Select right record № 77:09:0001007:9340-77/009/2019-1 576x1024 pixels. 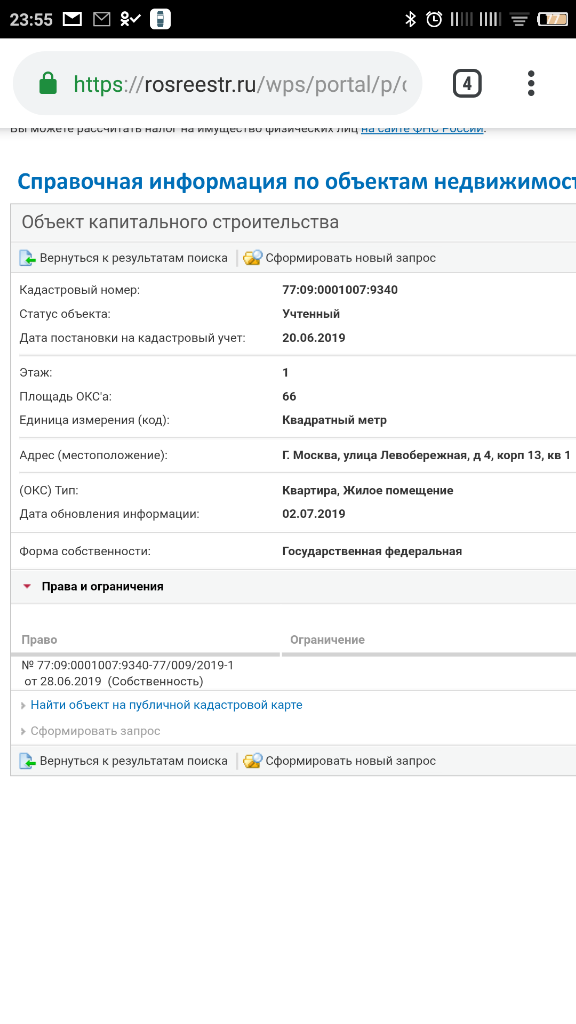click(x=127, y=665)
